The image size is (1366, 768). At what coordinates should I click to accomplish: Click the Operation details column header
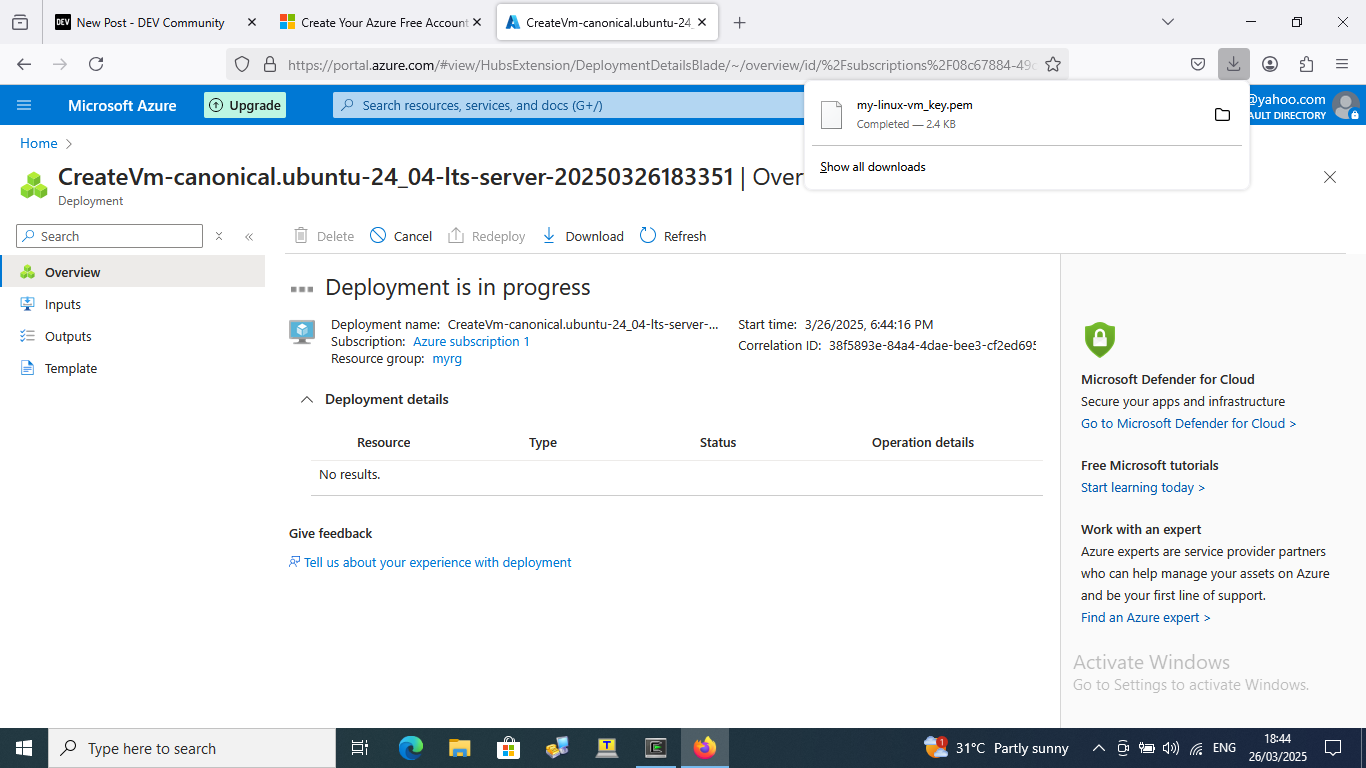(923, 442)
